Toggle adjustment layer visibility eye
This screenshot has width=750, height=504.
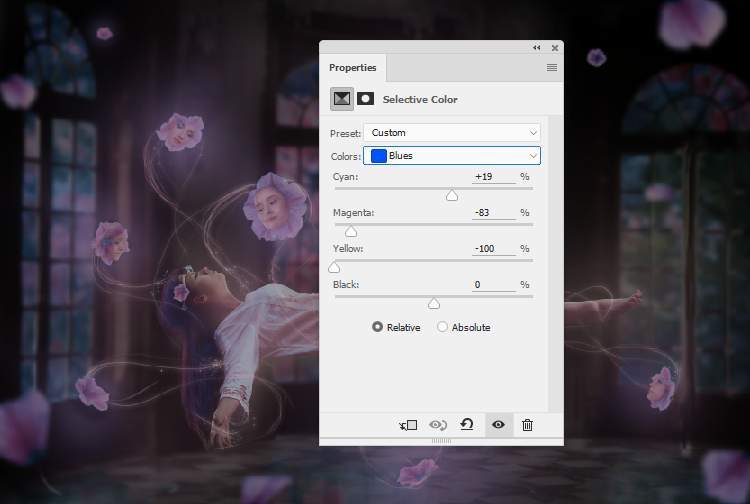(498, 425)
